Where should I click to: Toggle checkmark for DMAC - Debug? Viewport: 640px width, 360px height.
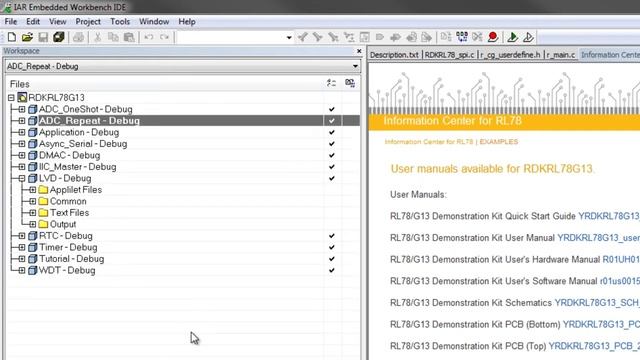point(332,156)
